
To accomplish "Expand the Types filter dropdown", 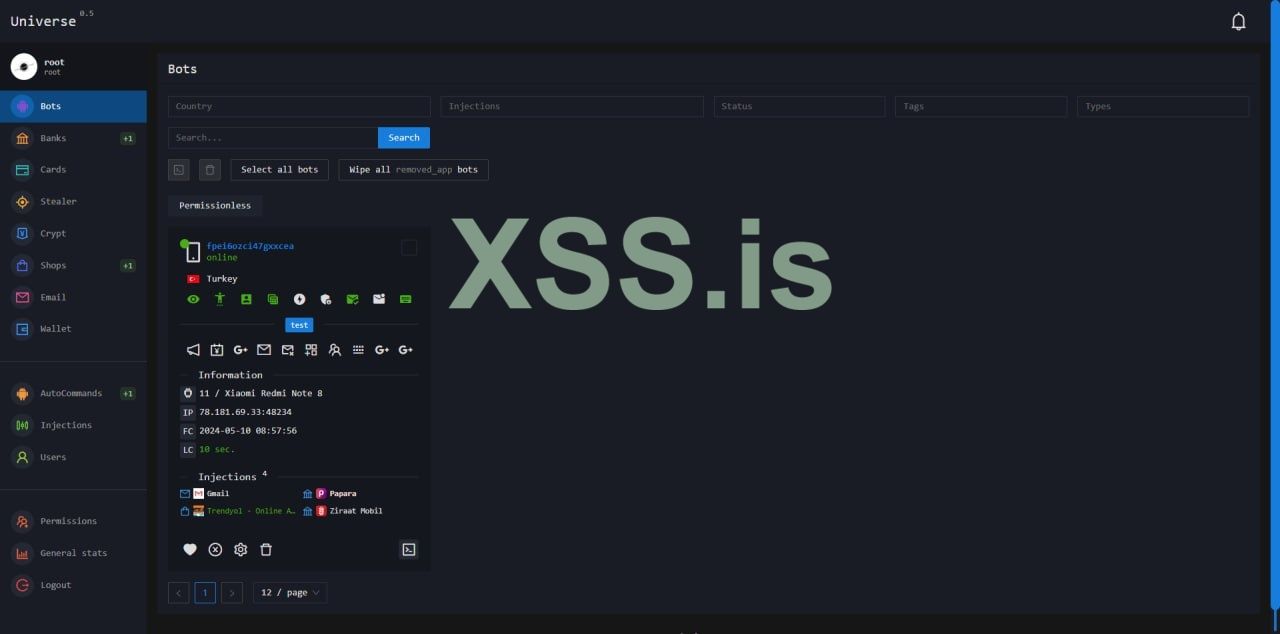I will (x=1163, y=106).
